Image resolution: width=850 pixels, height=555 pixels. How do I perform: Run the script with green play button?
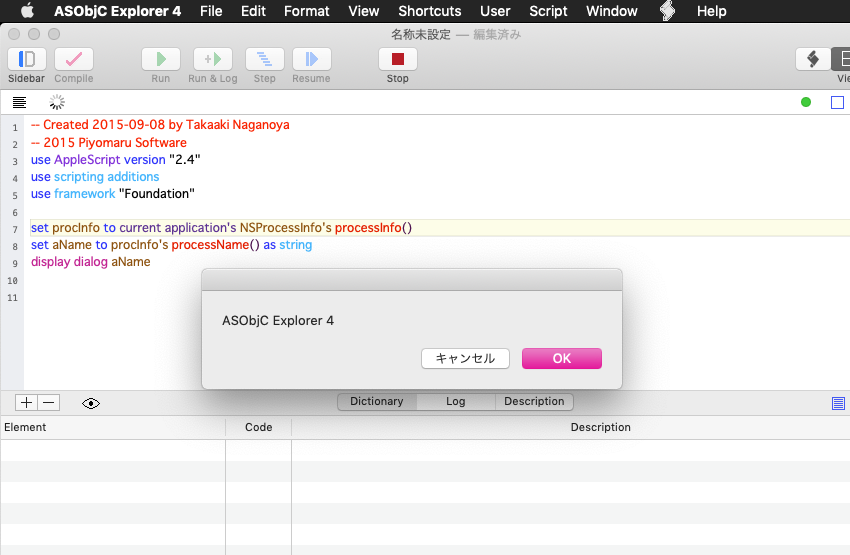[x=160, y=59]
